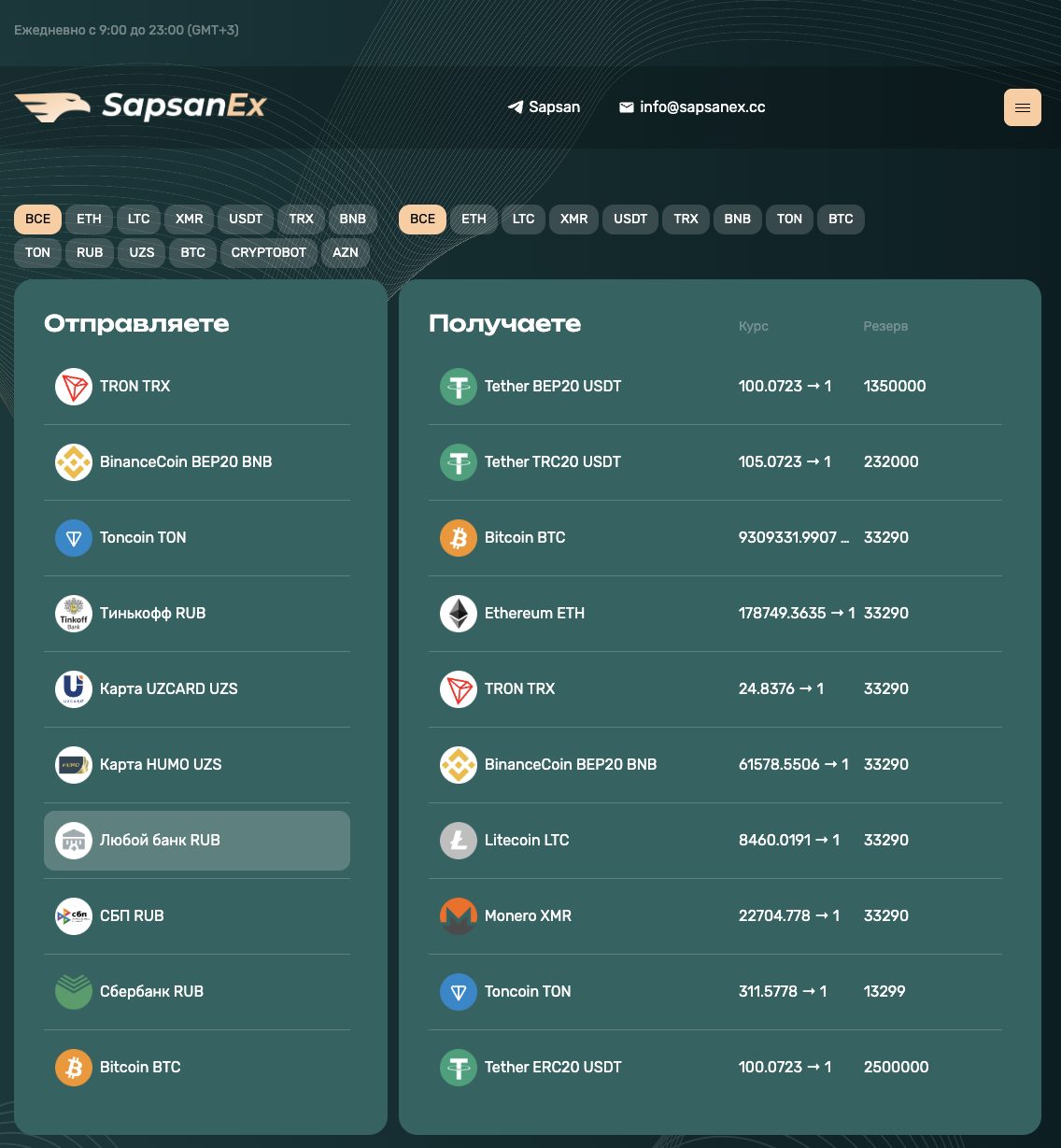Click the TRON TRX icon in send list
The width and height of the screenshot is (1061, 1148).
74,387
